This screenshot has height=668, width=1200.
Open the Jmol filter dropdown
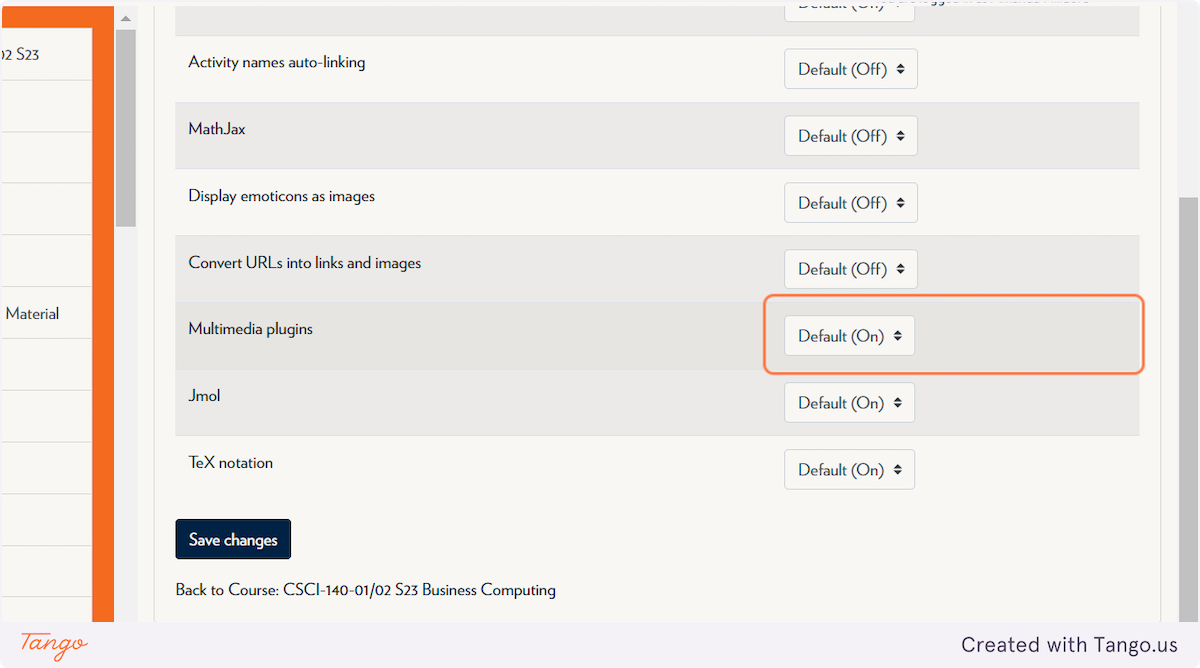click(849, 403)
